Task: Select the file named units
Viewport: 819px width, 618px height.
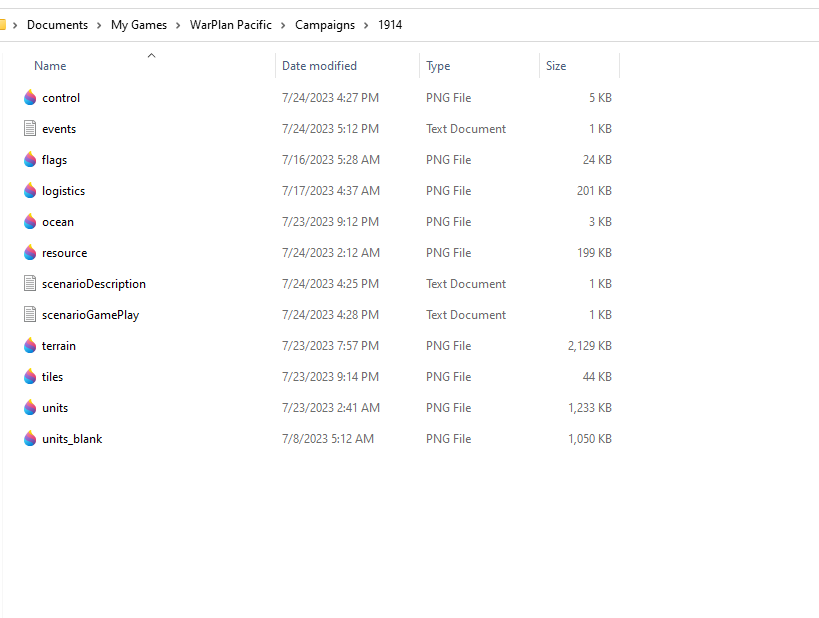Action: 55,407
